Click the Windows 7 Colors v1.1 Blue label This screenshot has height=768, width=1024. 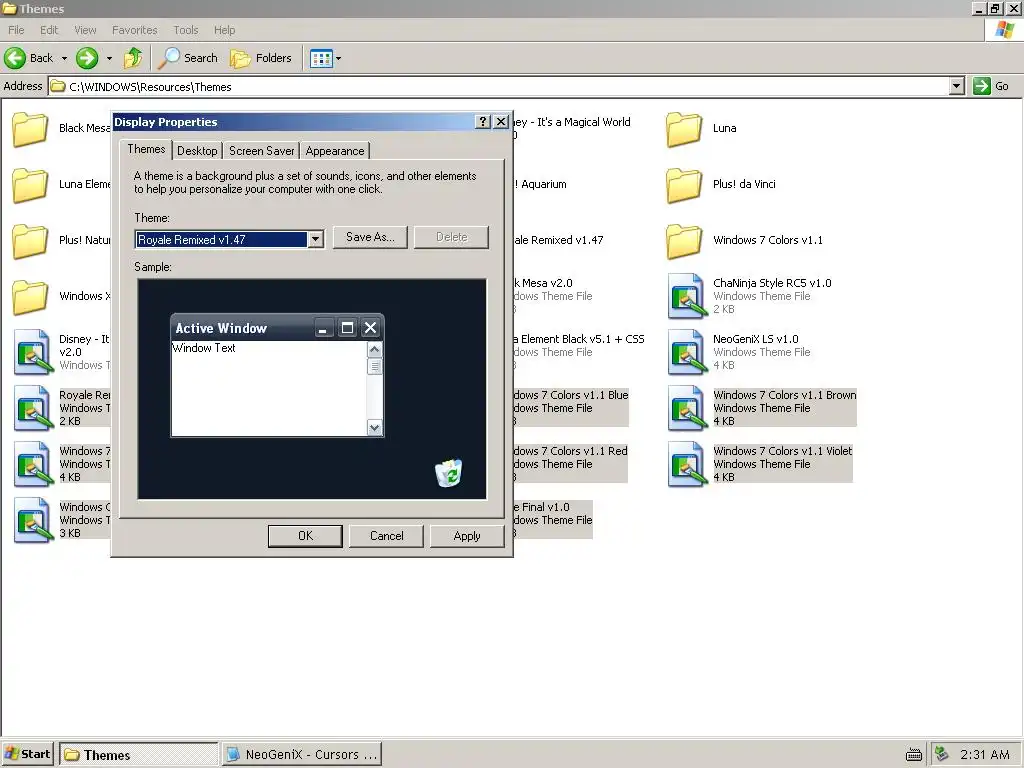coord(571,395)
